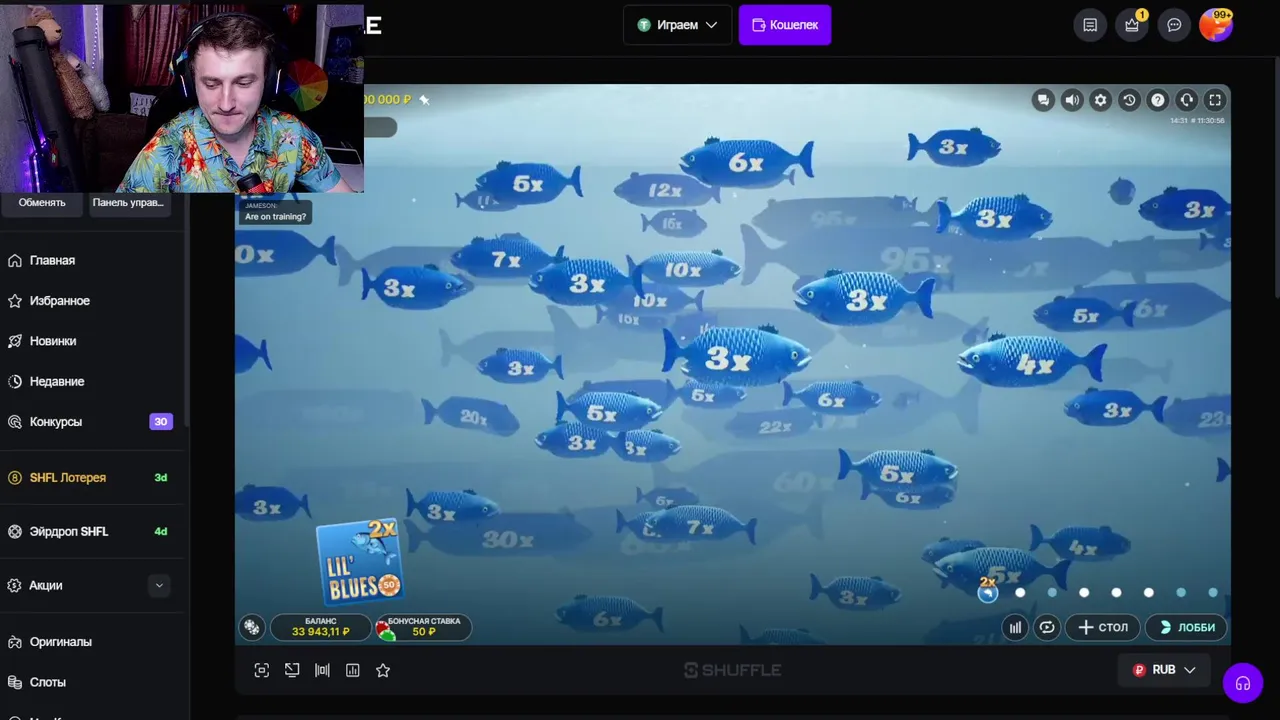Image resolution: width=1280 pixels, height=720 pixels.
Task: Open SHFL Лотерея
Action: point(67,477)
